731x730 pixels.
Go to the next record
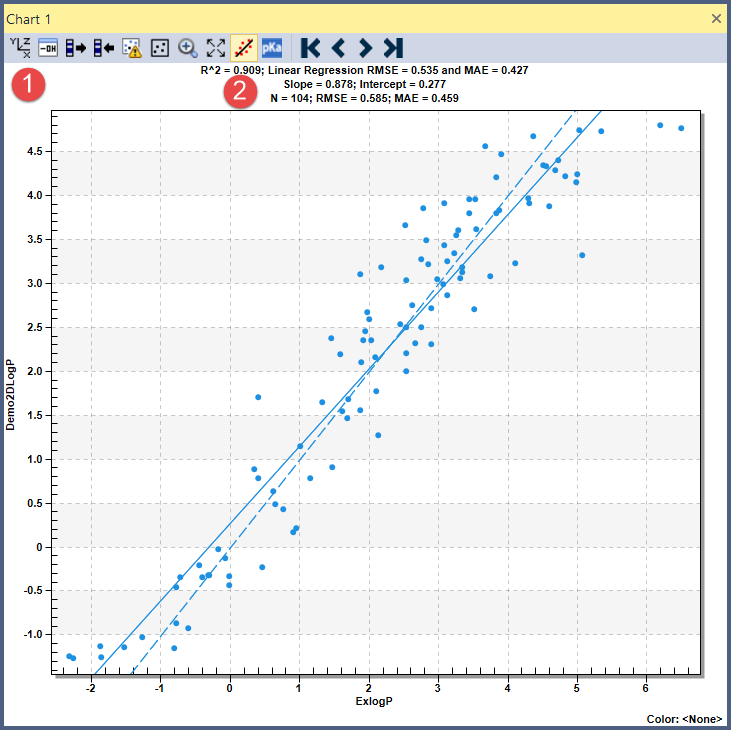[366, 48]
